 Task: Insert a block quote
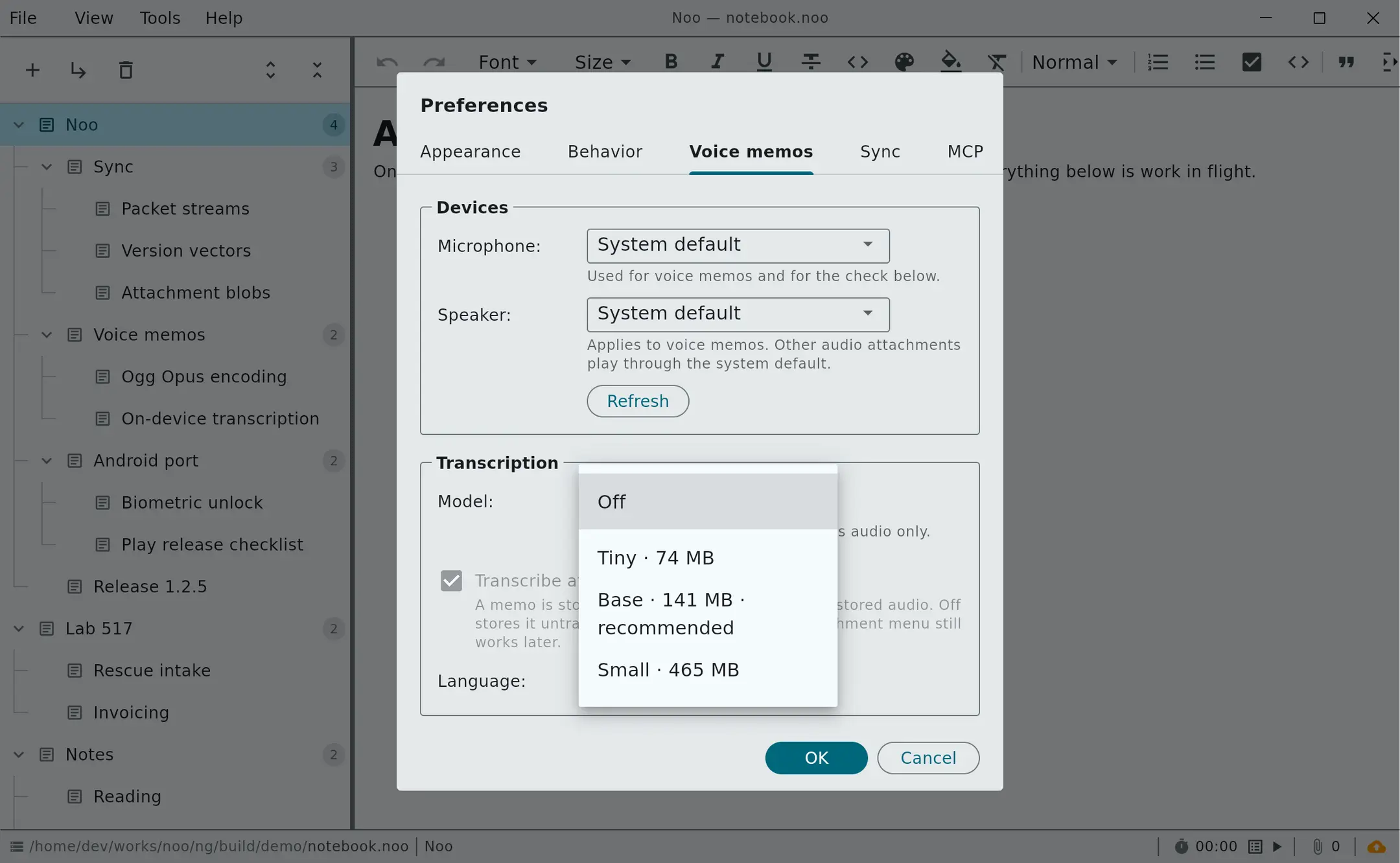pos(1346,62)
